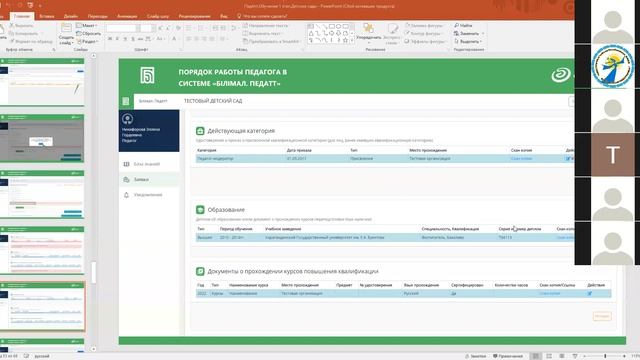Click the 'Что вы хотите сделать' search box
Viewport: 640px width, 360px height.
[262, 16]
